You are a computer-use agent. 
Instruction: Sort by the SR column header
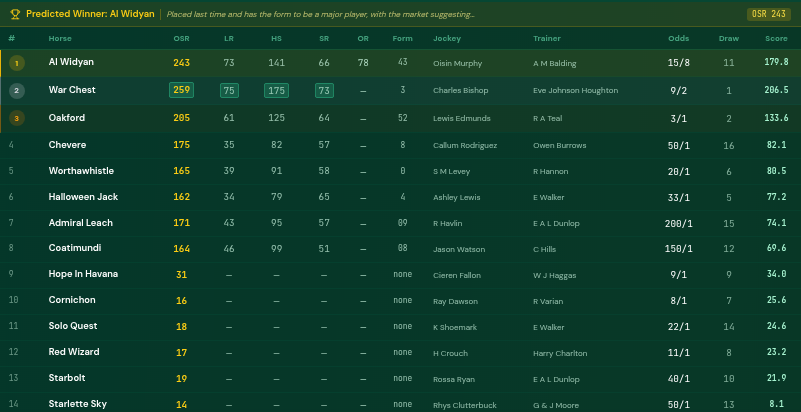pos(324,38)
